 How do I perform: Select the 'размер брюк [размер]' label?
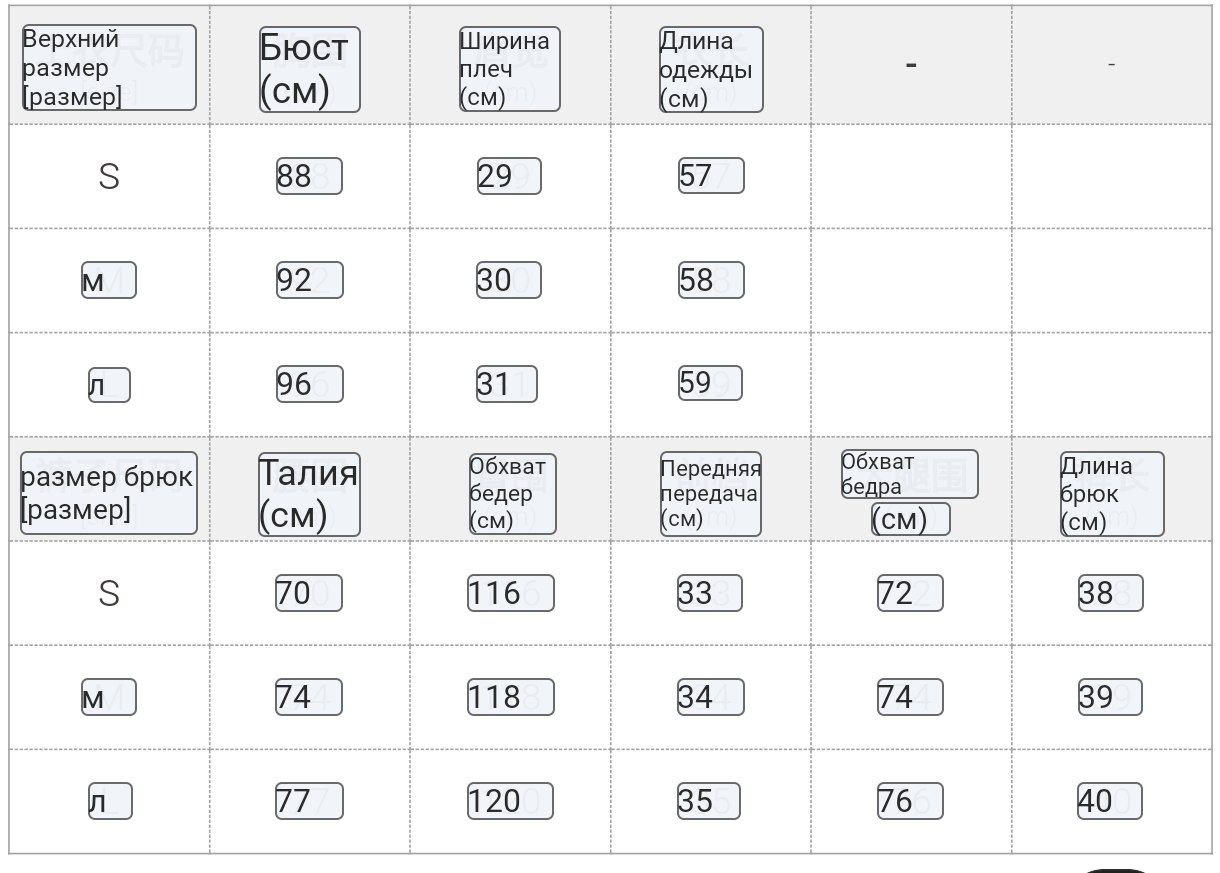coord(108,493)
